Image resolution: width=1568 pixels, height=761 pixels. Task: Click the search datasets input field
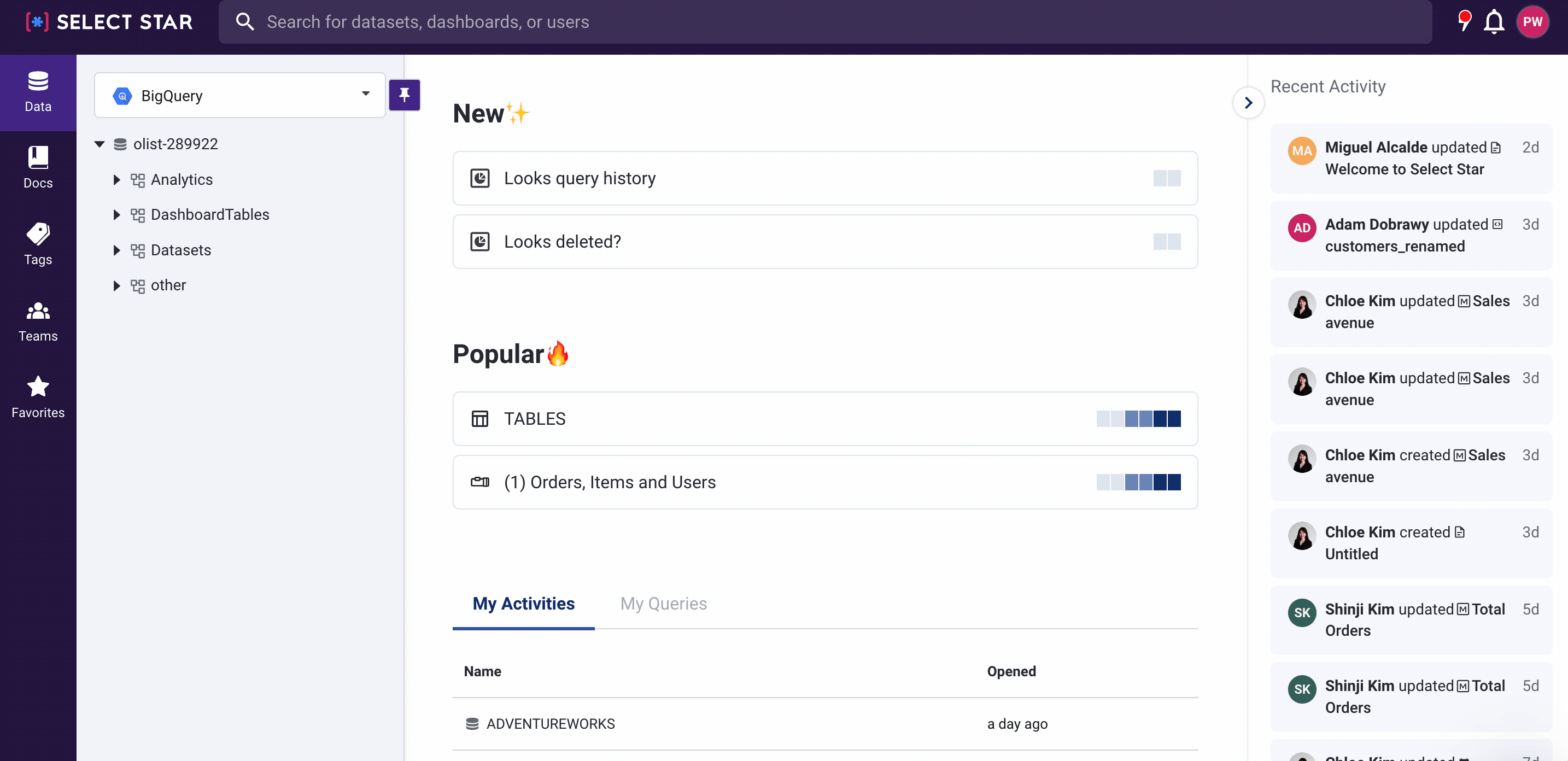(x=822, y=22)
